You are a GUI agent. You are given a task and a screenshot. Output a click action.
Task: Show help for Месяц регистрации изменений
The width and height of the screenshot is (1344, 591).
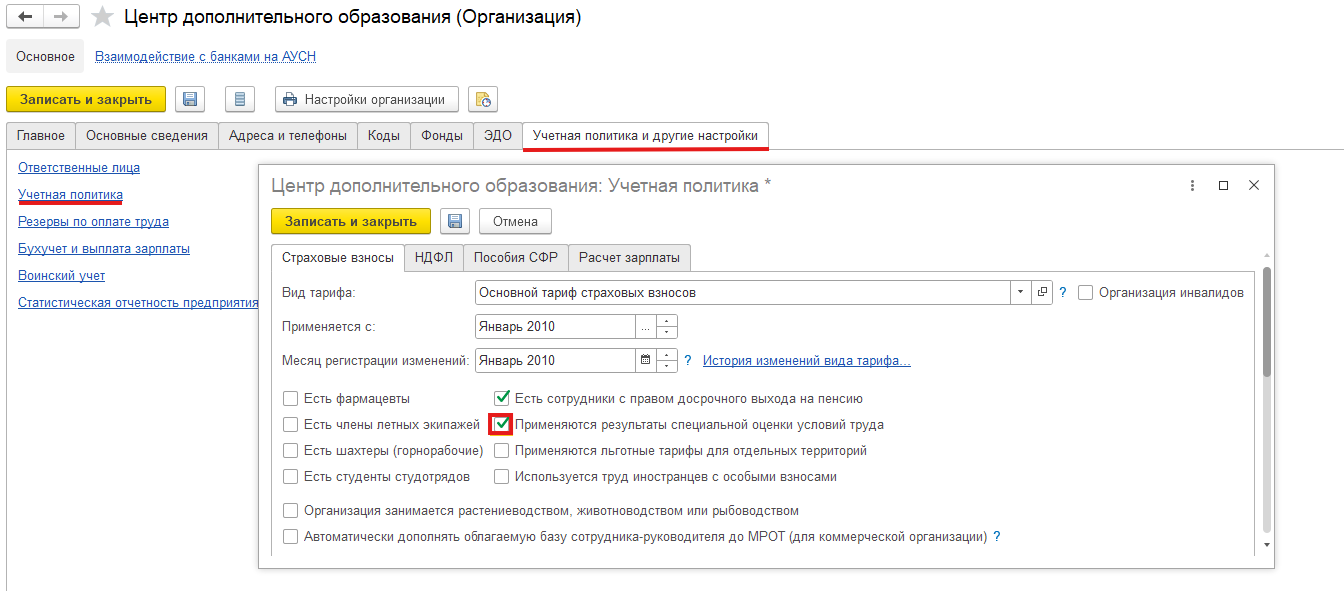click(688, 360)
